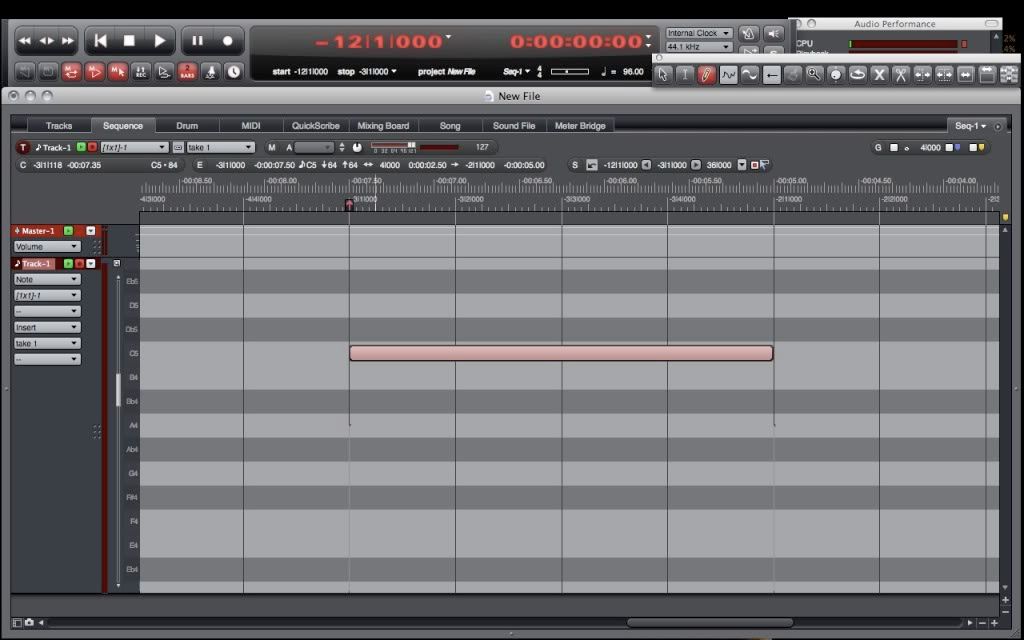Toggle Link Selection to Memory button
This screenshot has width=1024, height=640.
click(118, 72)
